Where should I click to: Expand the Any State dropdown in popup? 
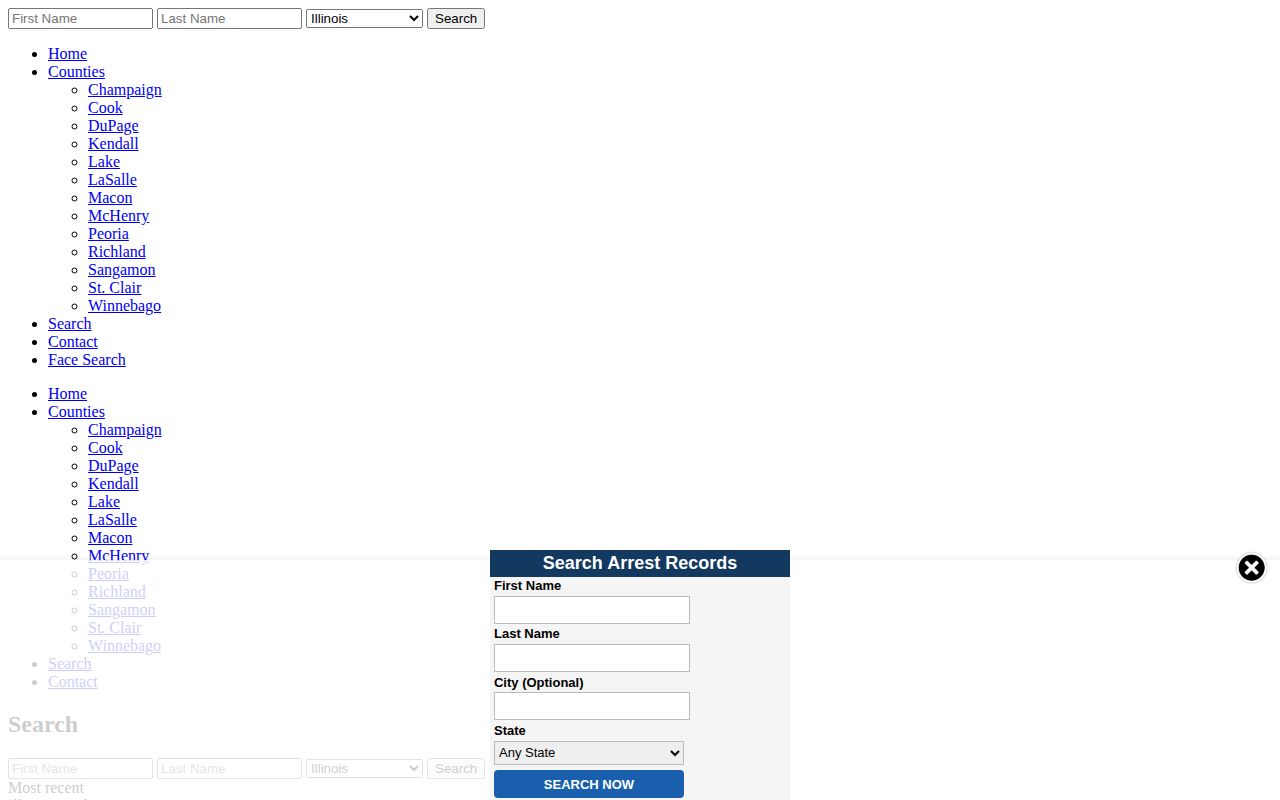(589, 753)
